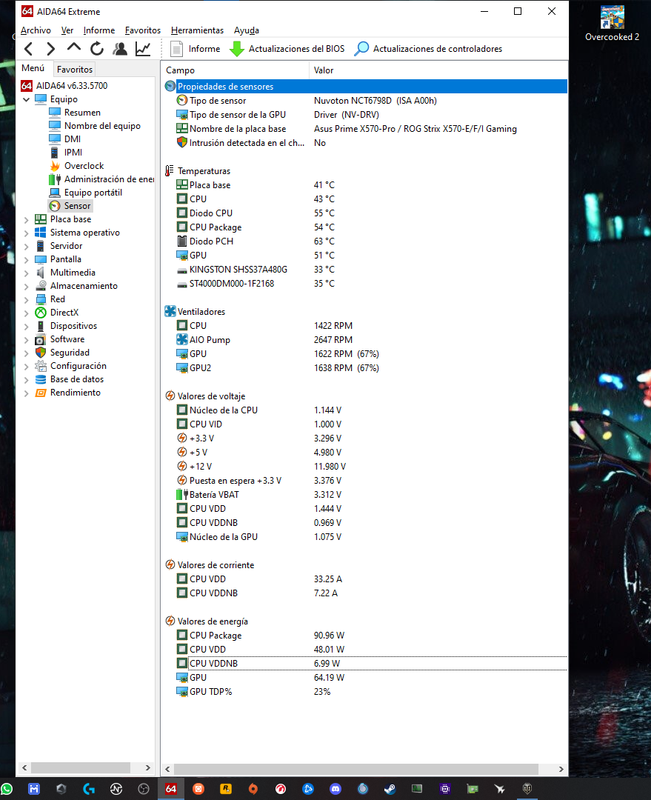
Task: Open the Archivo menu
Action: (x=36, y=31)
